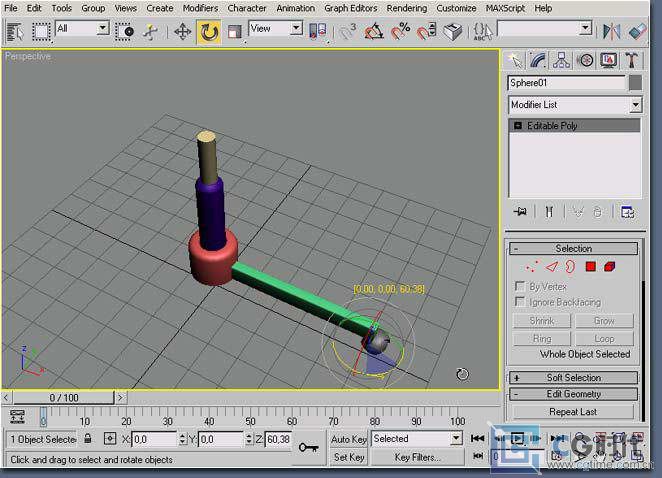Expand the Soft Selection rollout
Image resolution: width=662 pixels, height=478 pixels.
click(x=573, y=378)
